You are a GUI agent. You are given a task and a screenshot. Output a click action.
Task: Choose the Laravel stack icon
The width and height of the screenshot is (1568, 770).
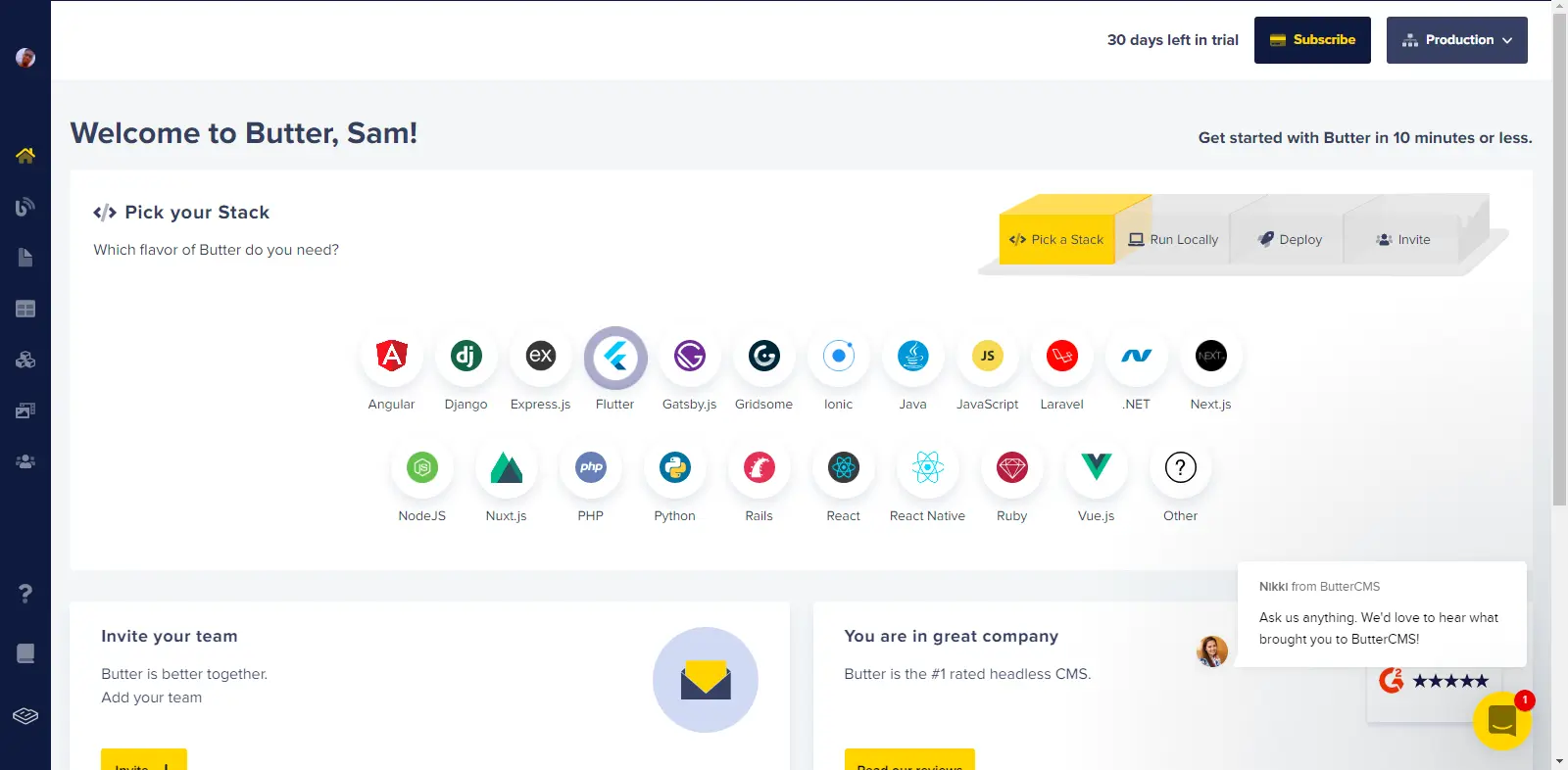1061,356
